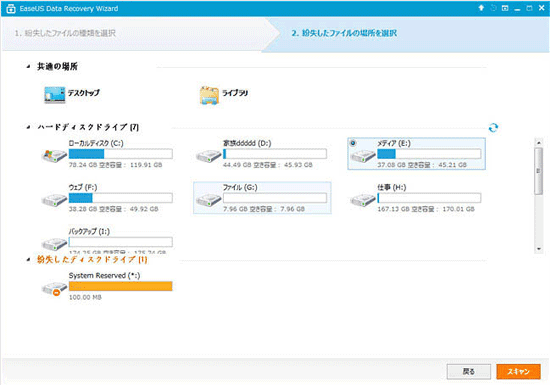Click the drive list scroll up arrow

click(538, 142)
